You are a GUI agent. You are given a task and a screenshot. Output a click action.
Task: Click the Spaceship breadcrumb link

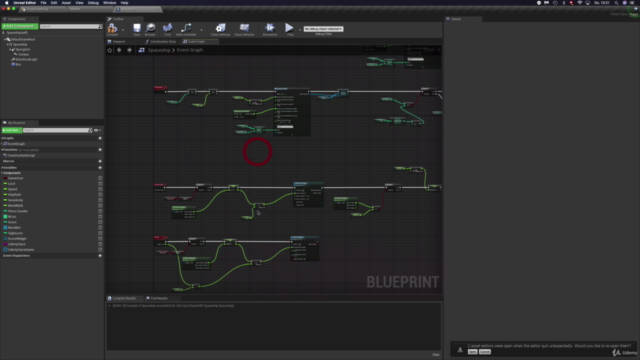[x=159, y=50]
